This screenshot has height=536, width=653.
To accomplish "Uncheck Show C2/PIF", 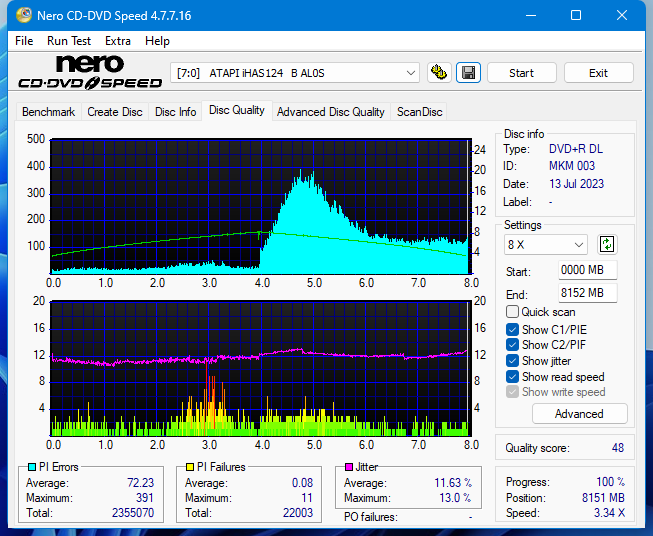I will pyautogui.click(x=512, y=345).
